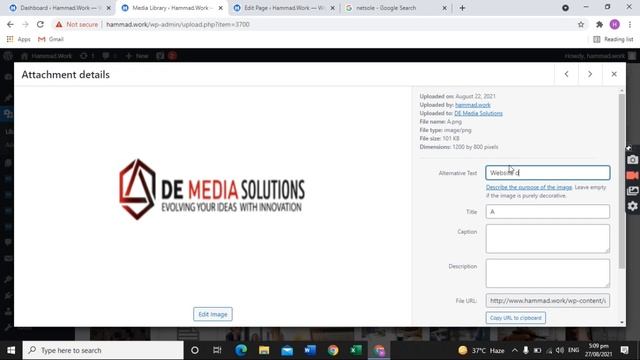
Task: Open Word from taskbar
Action: point(310,350)
